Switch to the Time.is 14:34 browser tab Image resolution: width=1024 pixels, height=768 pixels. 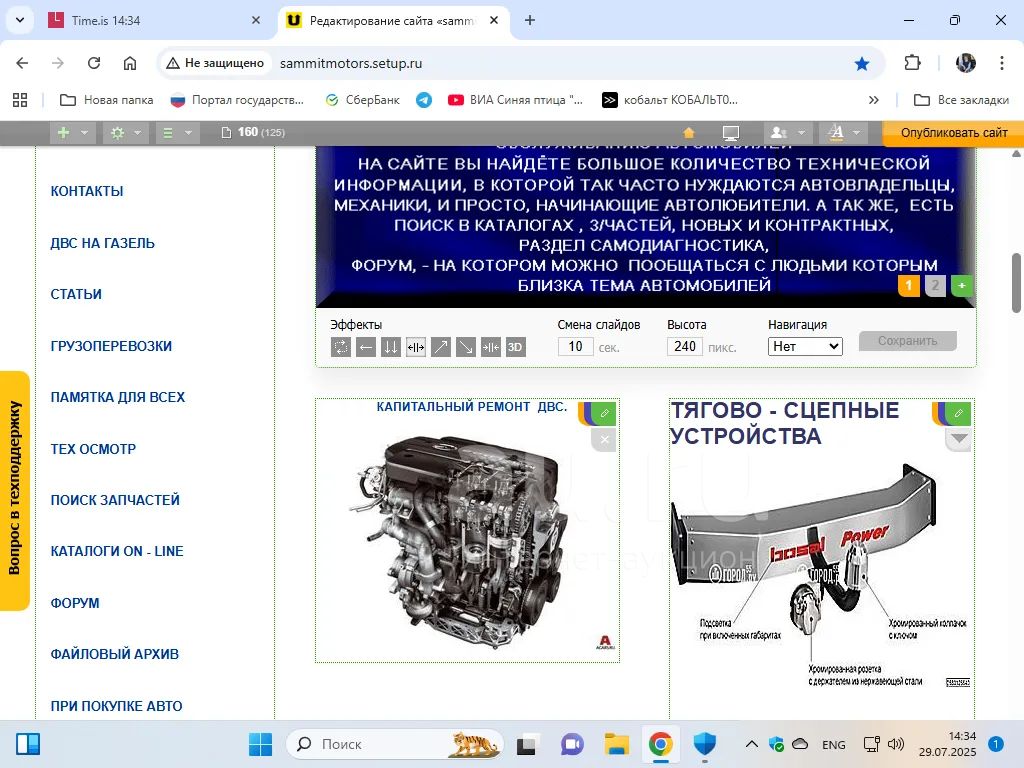(154, 20)
